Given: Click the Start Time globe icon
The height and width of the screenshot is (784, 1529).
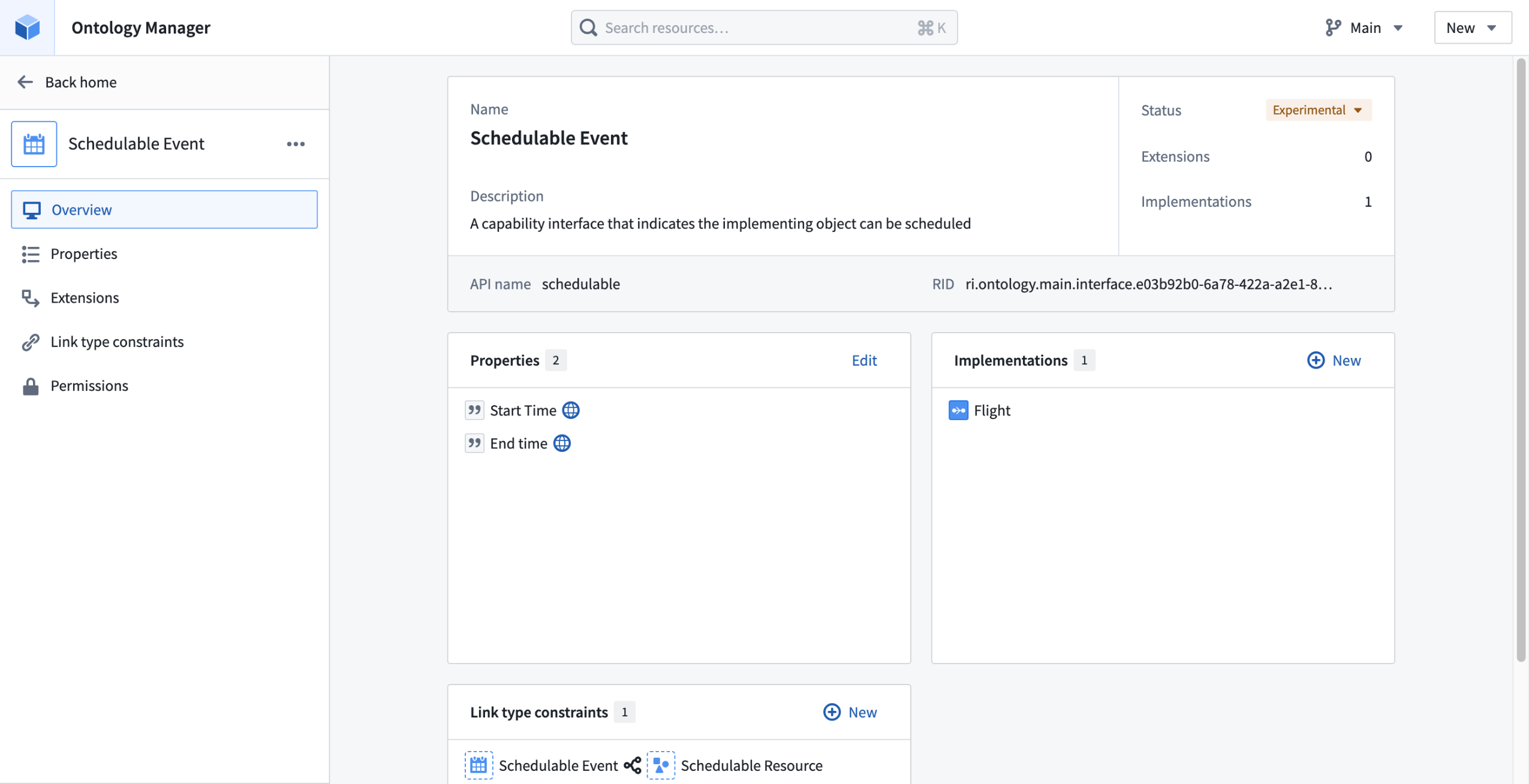Looking at the screenshot, I should pos(570,410).
